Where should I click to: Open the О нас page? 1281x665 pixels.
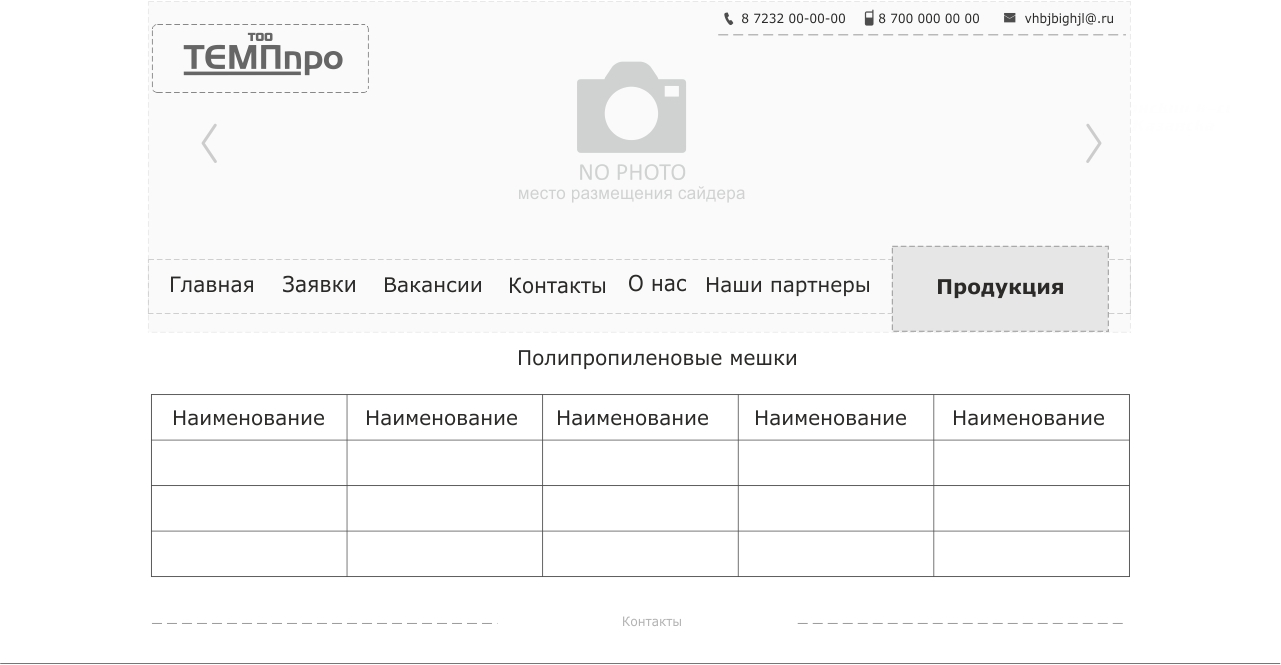(x=657, y=284)
